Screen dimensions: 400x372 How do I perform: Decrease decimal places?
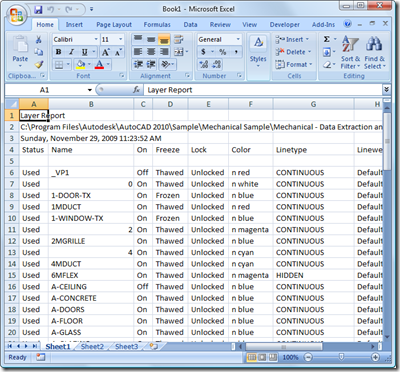click(217, 64)
